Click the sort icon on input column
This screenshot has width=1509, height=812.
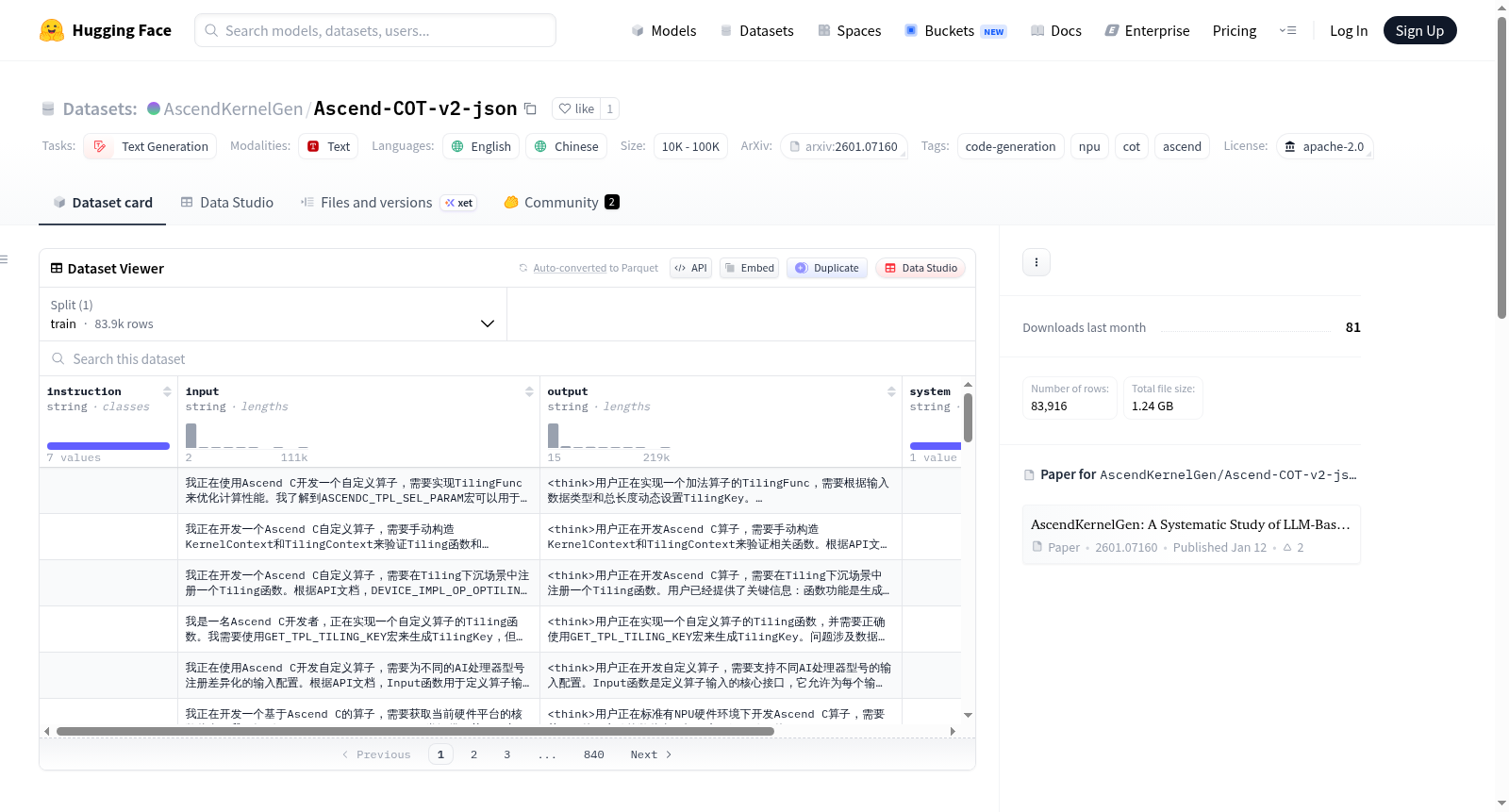(529, 391)
